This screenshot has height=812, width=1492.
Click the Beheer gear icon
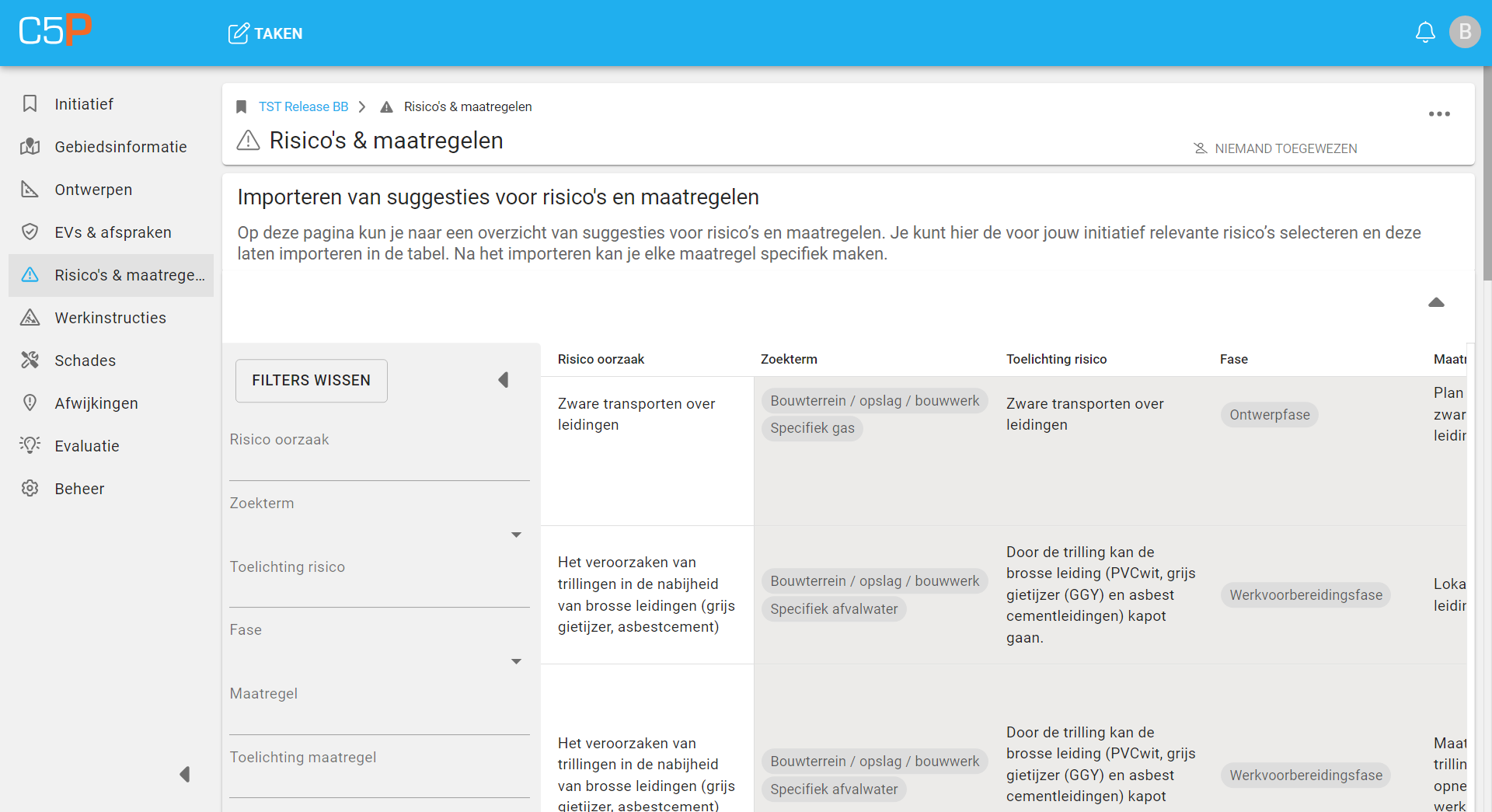pos(30,489)
